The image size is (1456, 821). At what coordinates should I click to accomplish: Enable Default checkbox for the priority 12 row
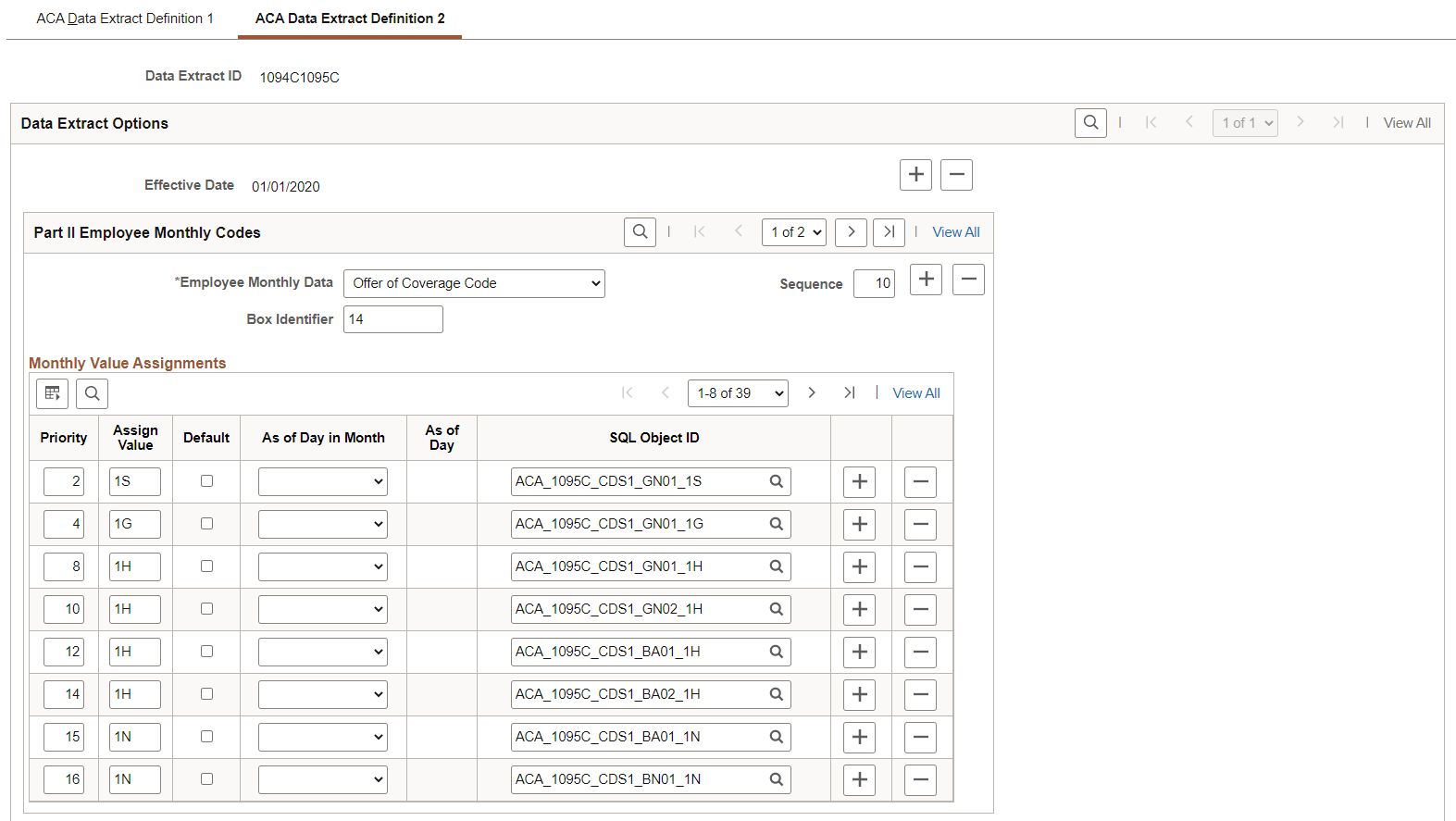click(206, 652)
